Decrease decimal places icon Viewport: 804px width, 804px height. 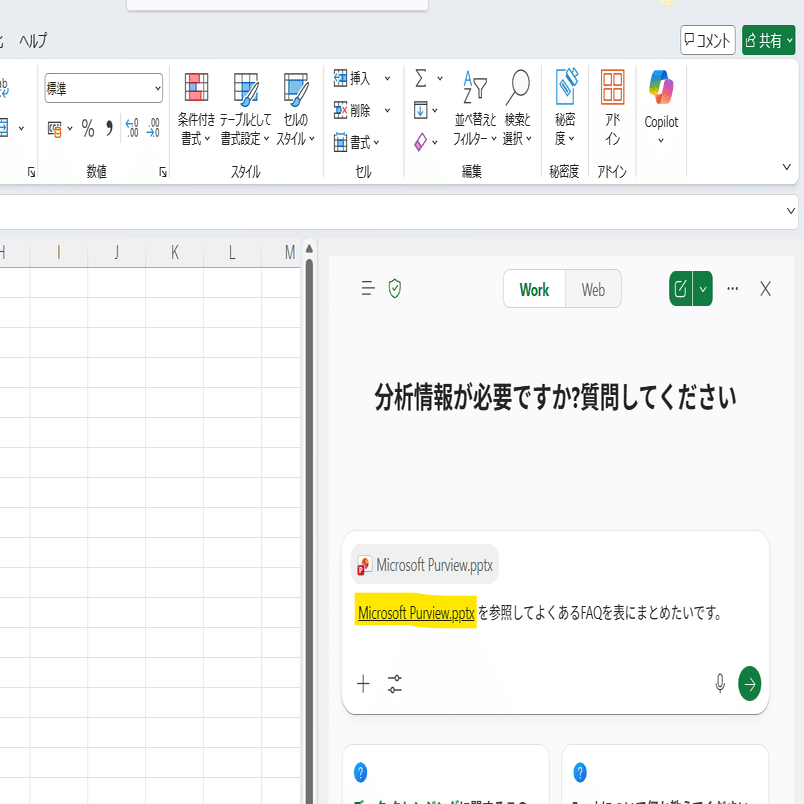(x=153, y=128)
